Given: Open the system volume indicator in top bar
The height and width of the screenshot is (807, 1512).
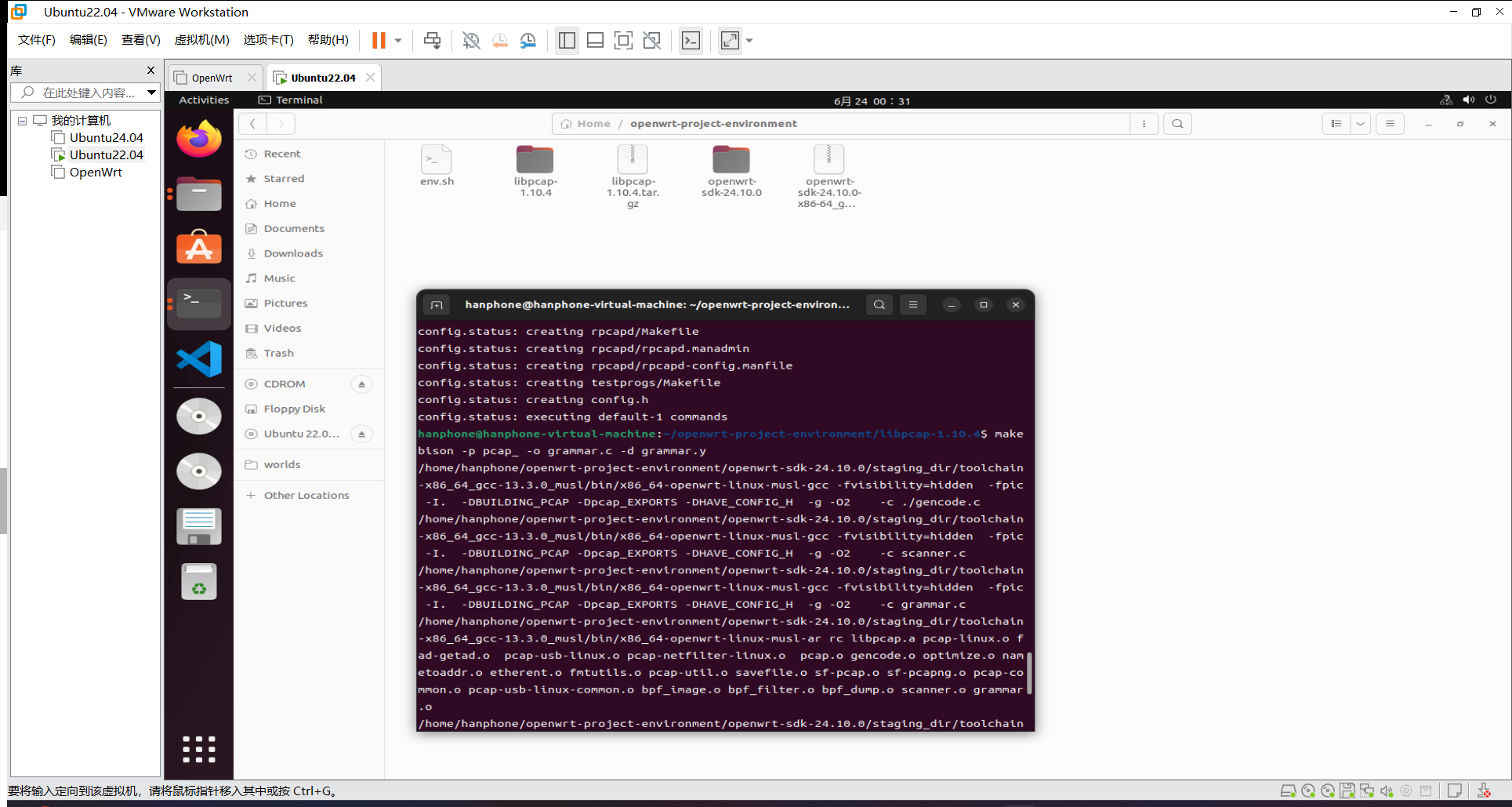Looking at the screenshot, I should point(1469,100).
